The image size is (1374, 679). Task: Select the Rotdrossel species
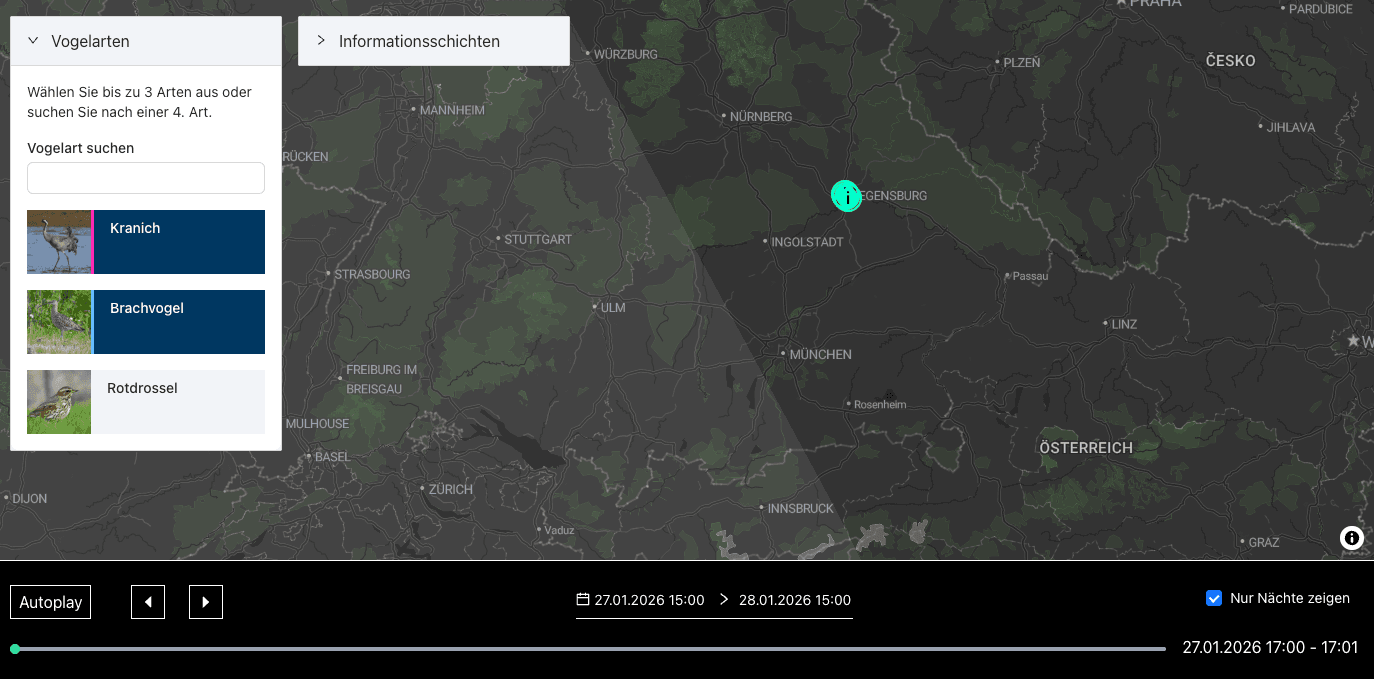click(178, 402)
